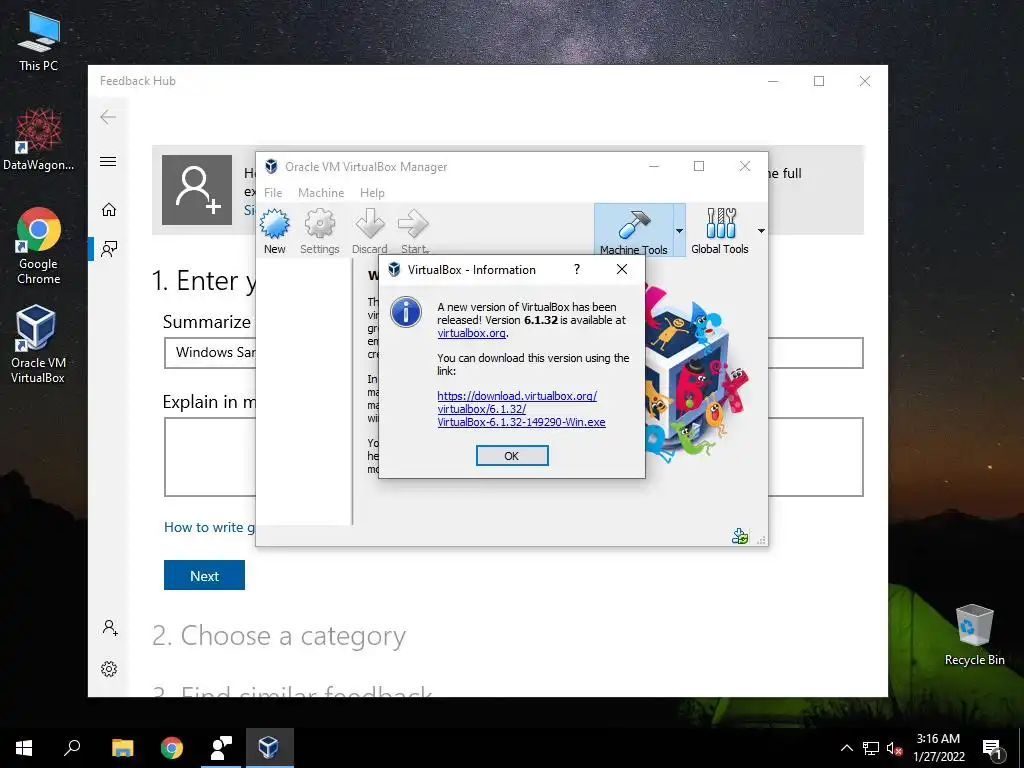Click the muted volume tray icon
Screen dimensions: 1024x768
(894, 748)
